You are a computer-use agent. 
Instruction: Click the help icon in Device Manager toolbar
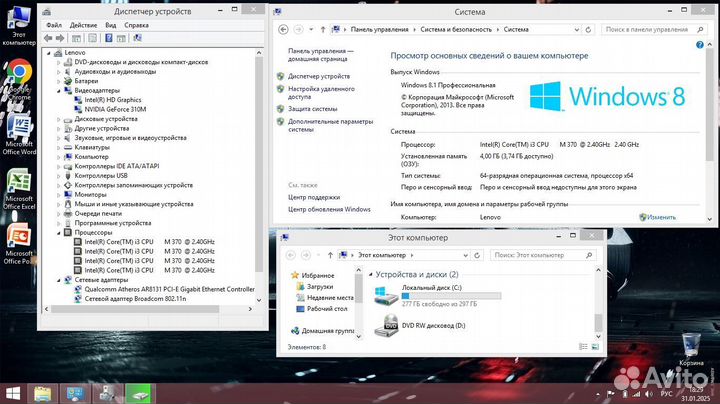[109, 38]
